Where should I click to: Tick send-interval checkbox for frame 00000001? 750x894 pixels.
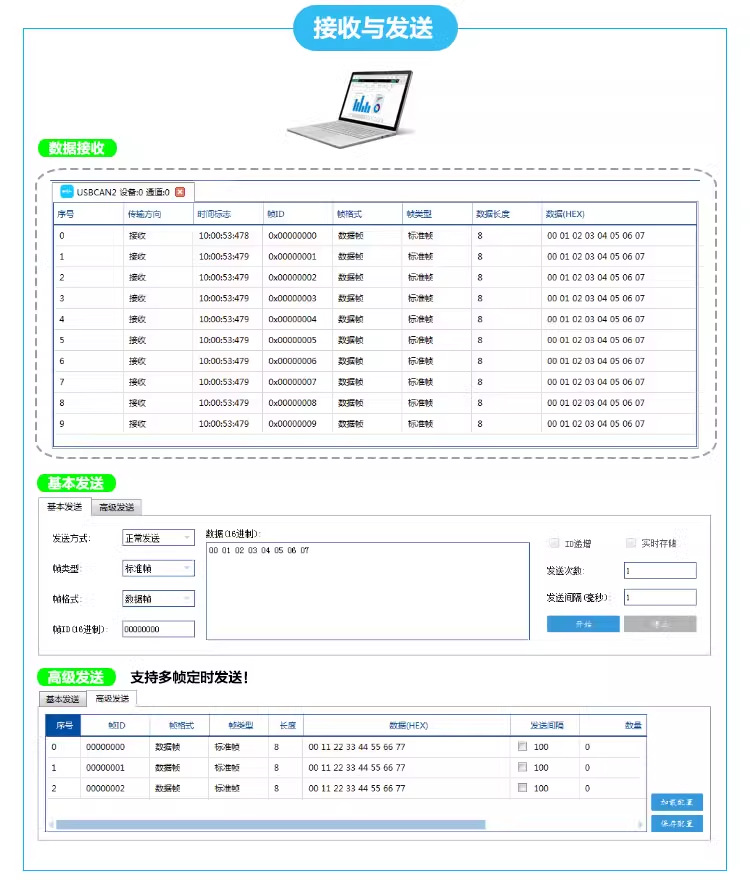tap(522, 767)
